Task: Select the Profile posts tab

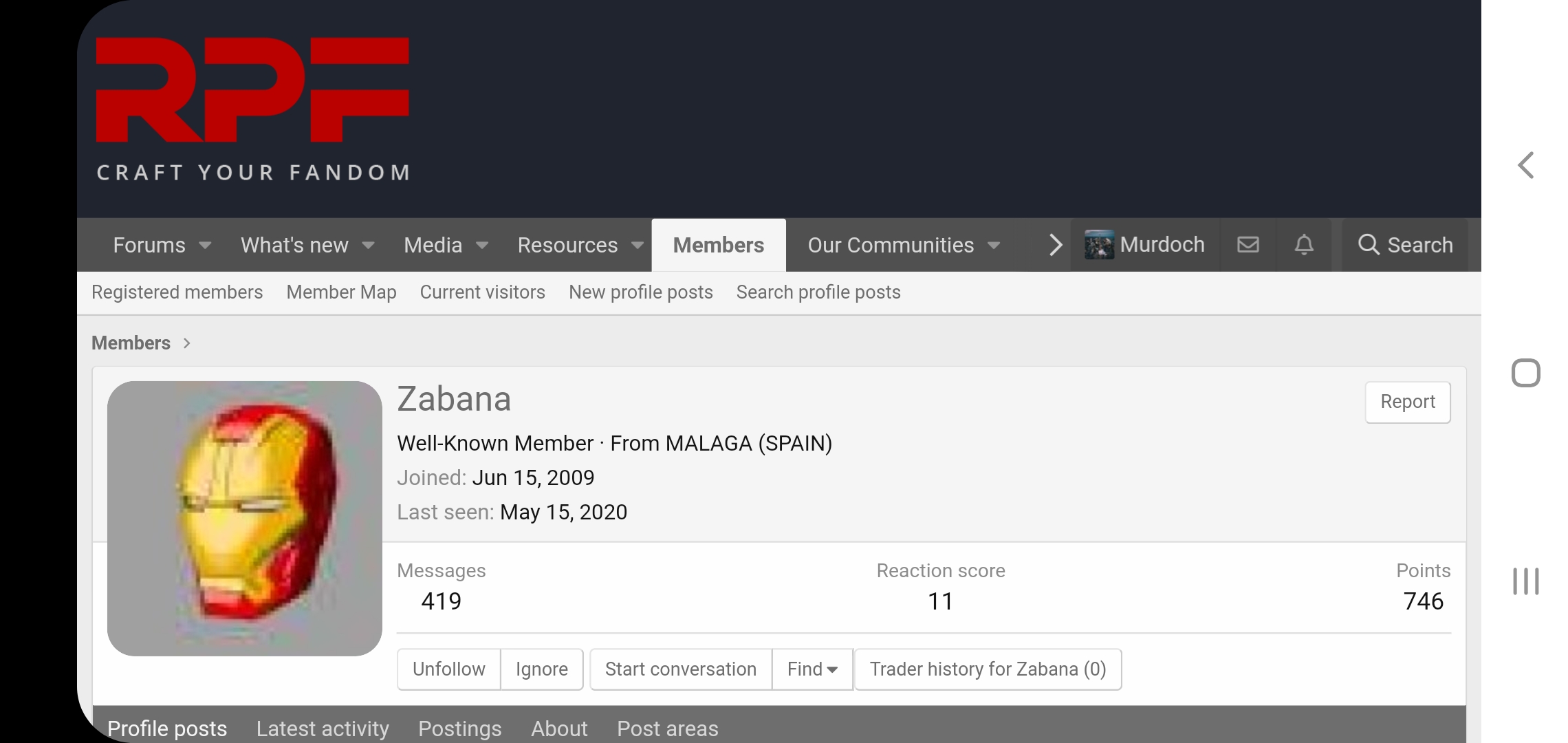Action: (167, 728)
